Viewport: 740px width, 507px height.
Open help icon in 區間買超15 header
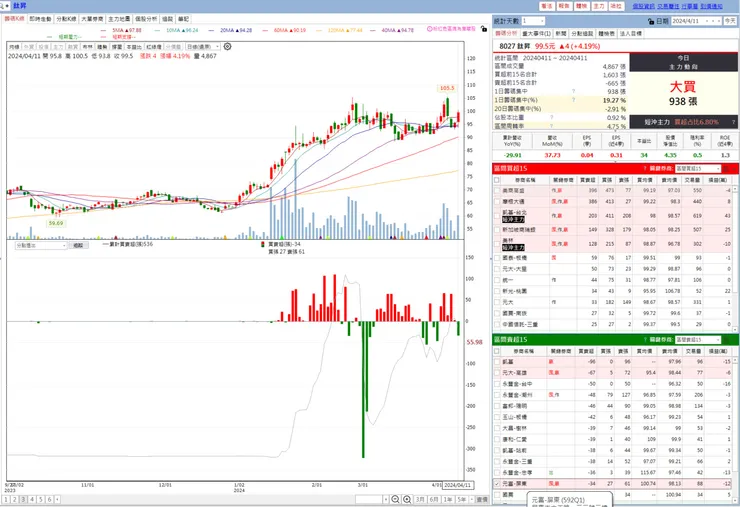645,169
